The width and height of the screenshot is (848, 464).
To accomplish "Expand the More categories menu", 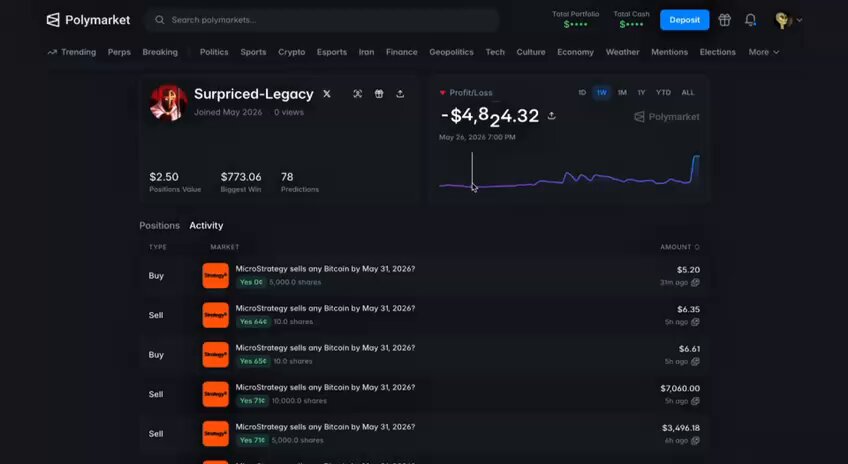I will (763, 52).
